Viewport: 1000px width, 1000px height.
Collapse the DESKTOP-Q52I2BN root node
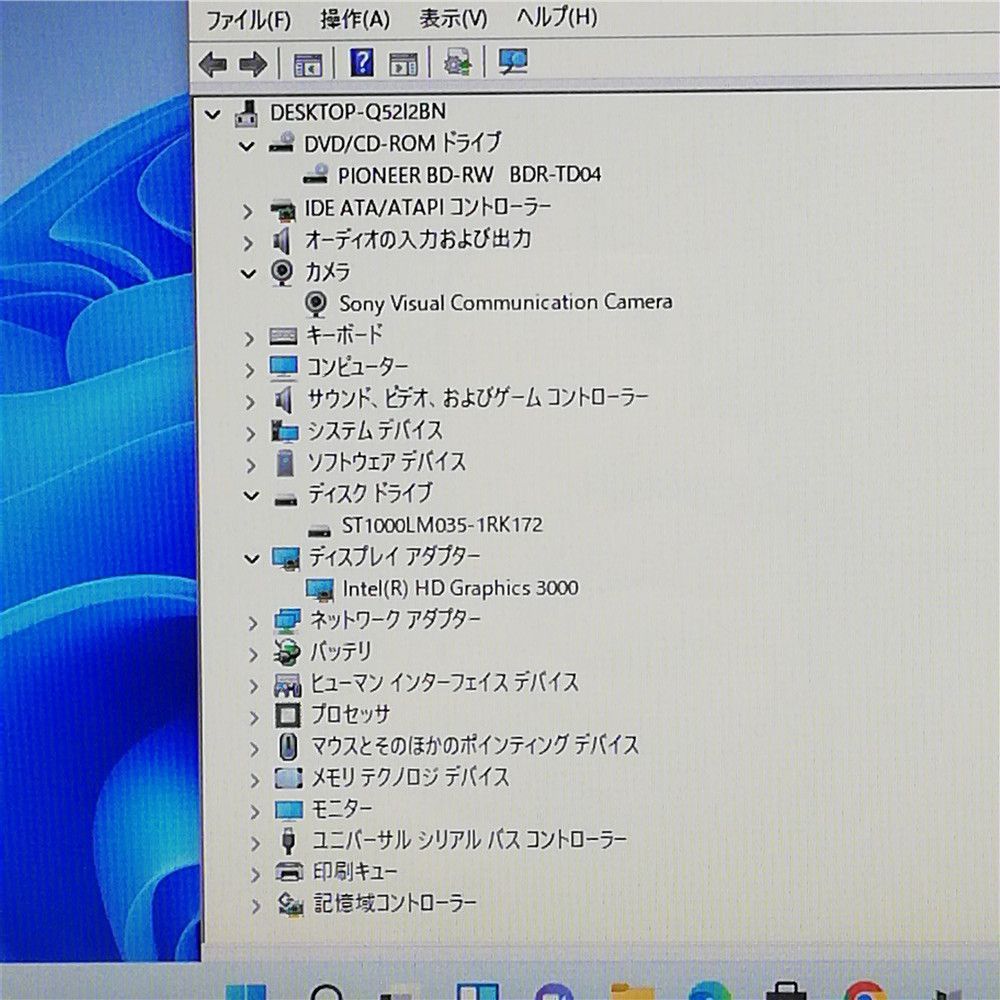click(212, 115)
